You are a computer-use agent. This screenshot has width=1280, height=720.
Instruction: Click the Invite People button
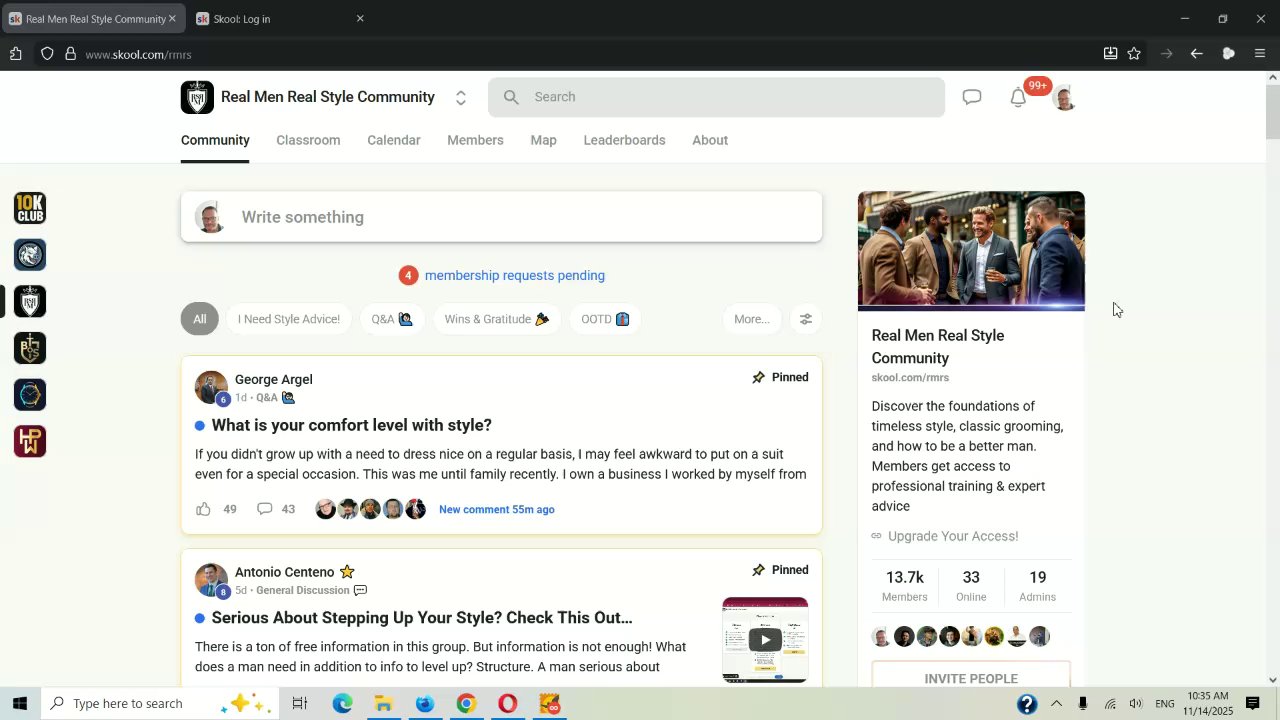click(x=971, y=678)
